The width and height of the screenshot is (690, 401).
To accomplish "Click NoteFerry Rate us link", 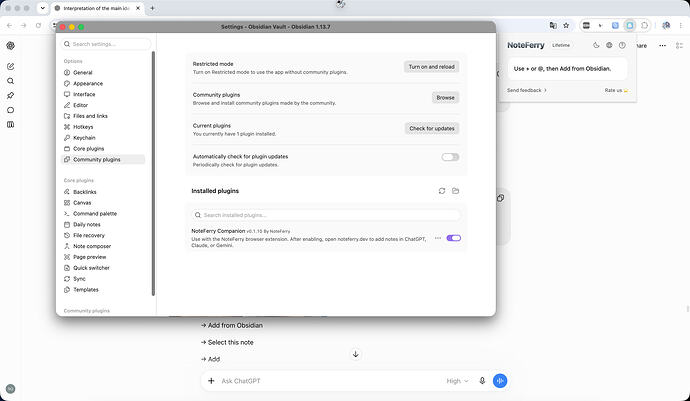I will 616,90.
